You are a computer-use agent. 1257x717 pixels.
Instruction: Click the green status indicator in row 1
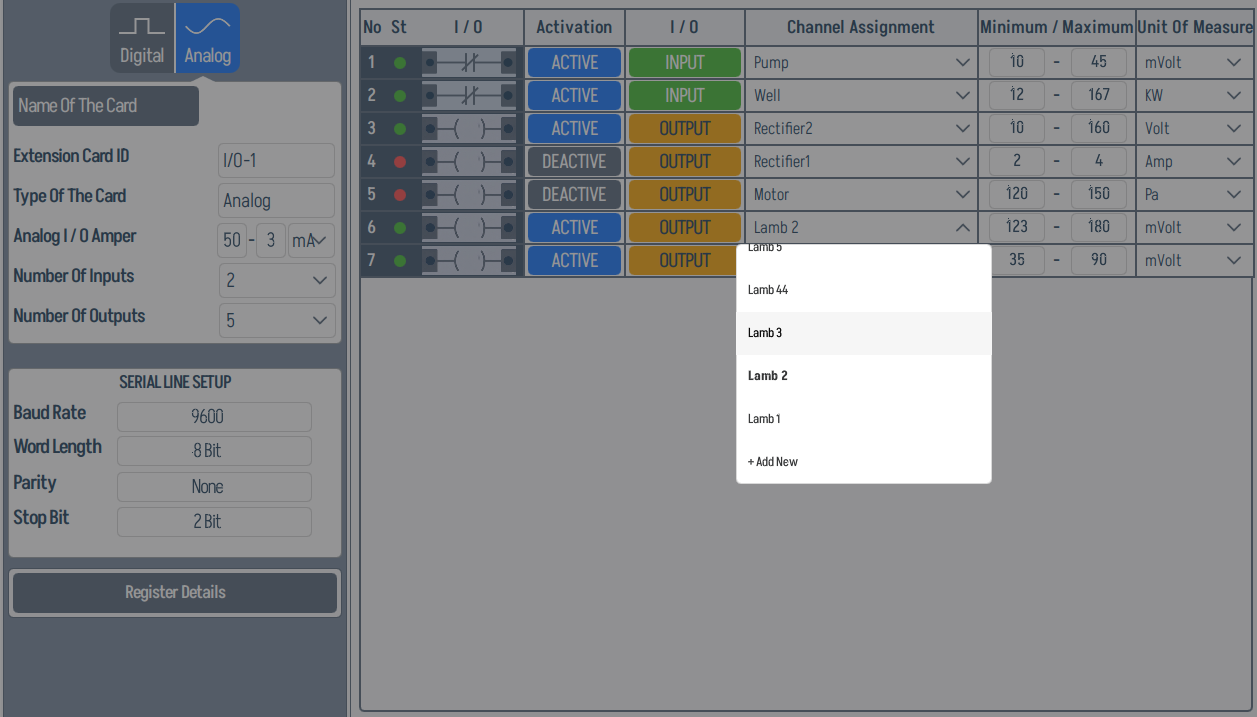coord(400,63)
